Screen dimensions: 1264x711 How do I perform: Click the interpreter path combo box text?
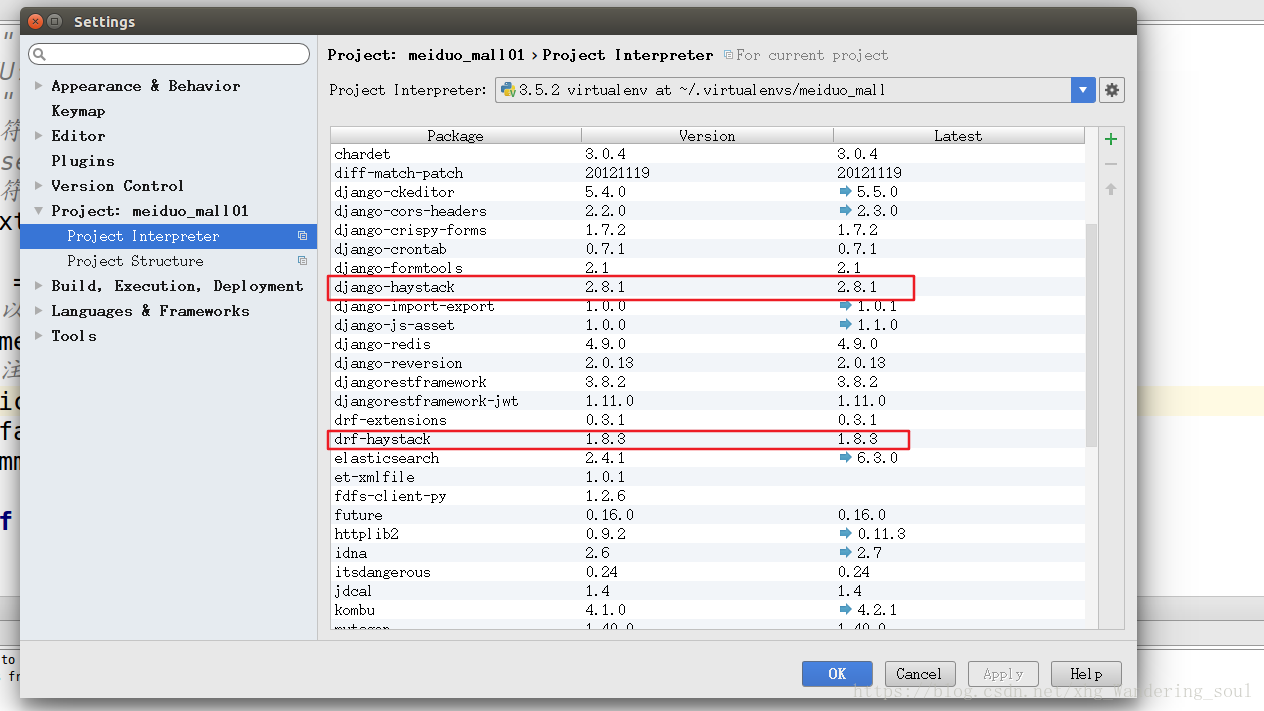coord(702,90)
